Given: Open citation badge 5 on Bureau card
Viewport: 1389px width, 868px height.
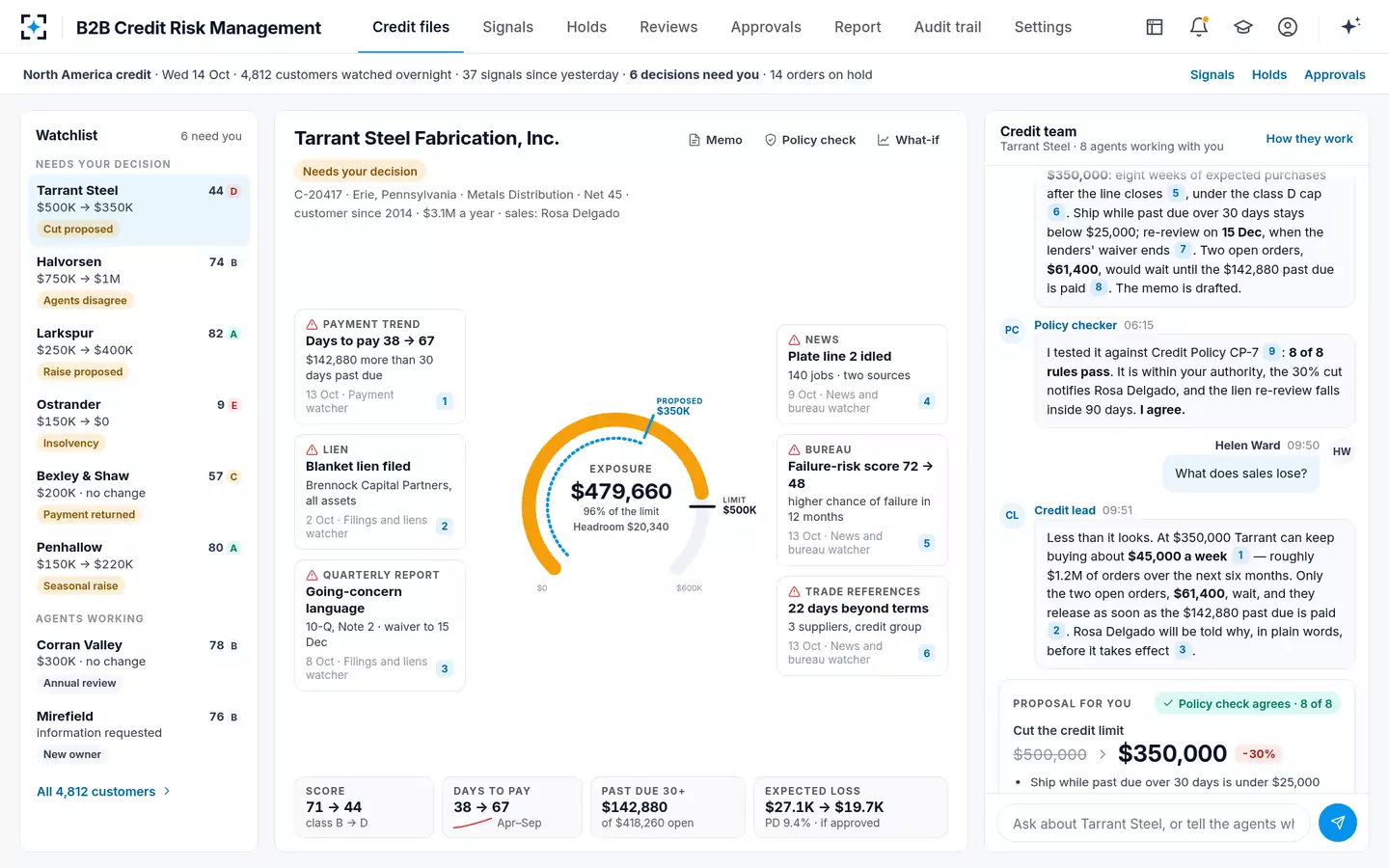Looking at the screenshot, I should (x=927, y=543).
